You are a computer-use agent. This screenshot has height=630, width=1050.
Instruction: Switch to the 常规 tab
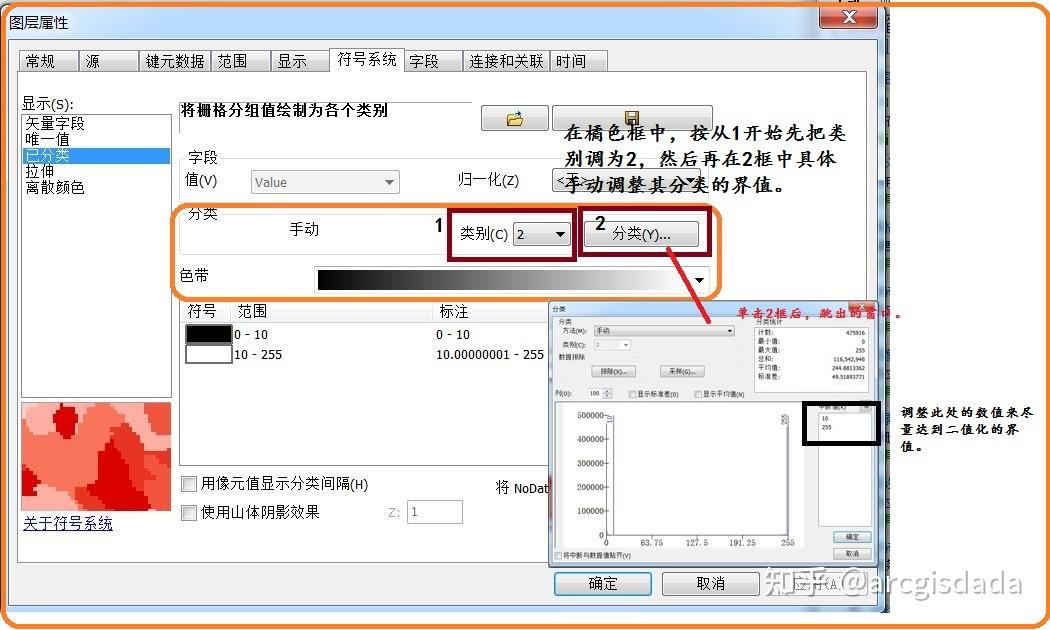tap(46, 60)
